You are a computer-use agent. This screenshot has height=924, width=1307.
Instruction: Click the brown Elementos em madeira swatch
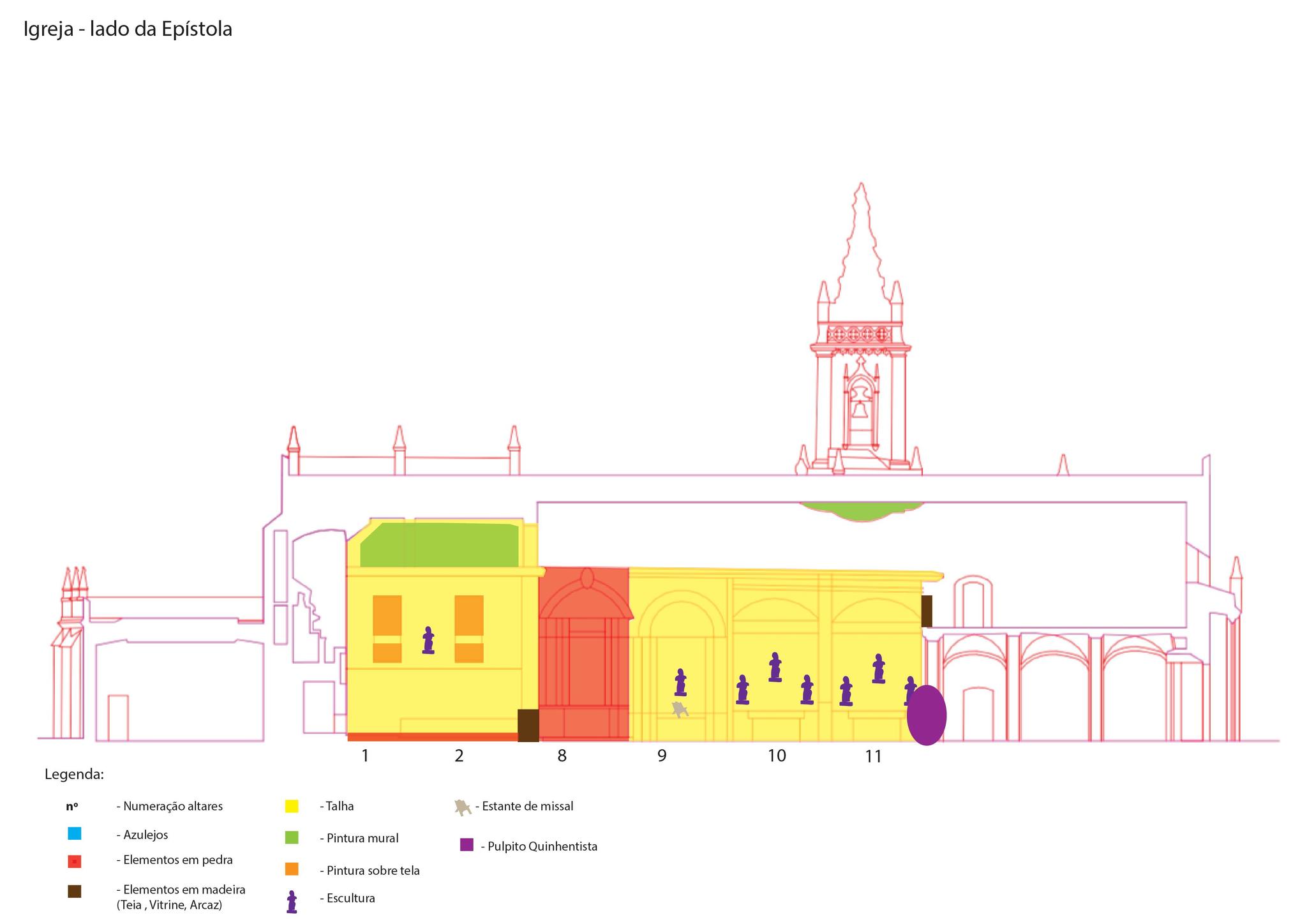tap(75, 891)
